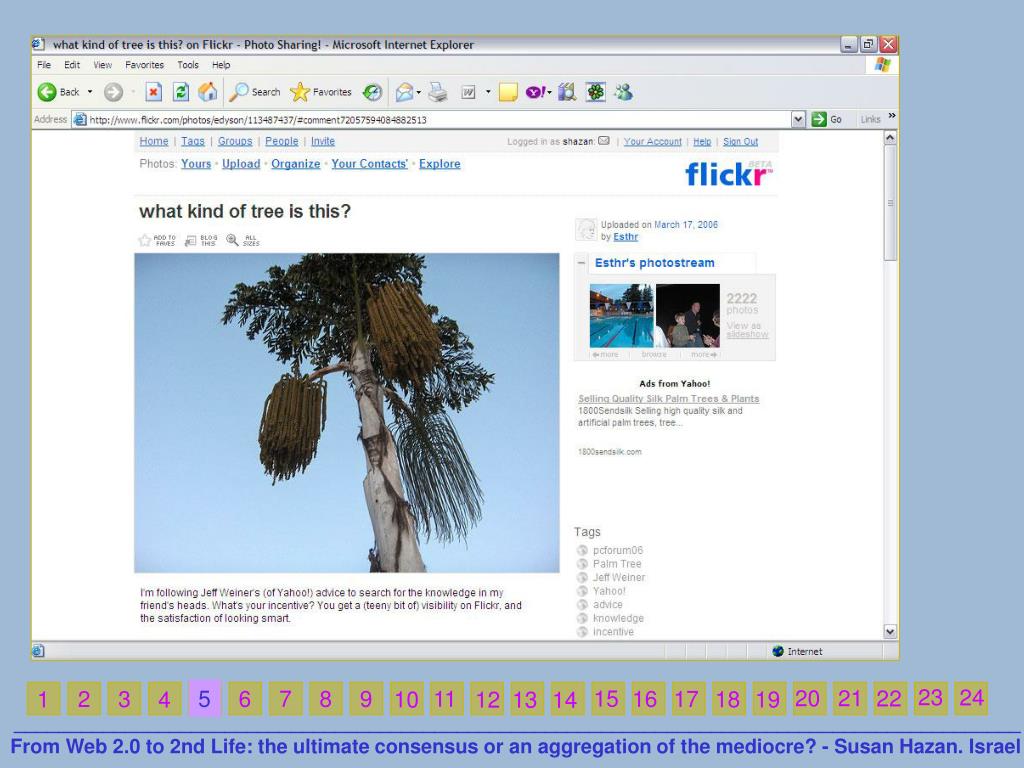Launch Messenger from the toolbar icon

624,92
